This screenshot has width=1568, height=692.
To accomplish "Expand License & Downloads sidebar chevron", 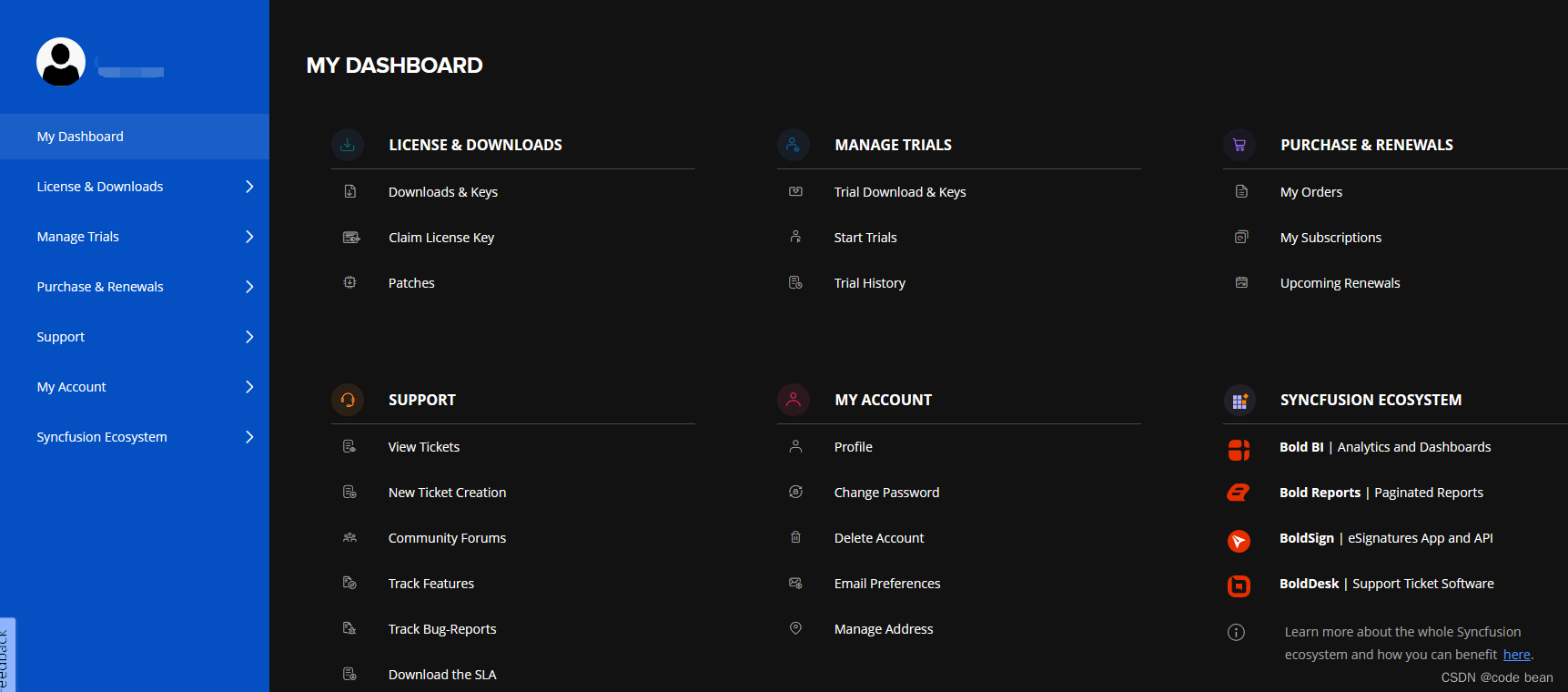I will [x=249, y=187].
